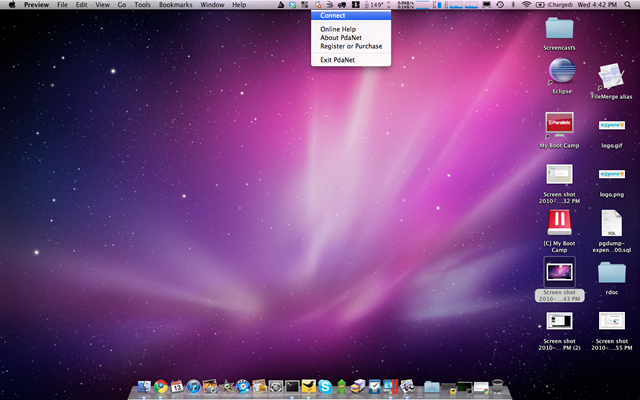This screenshot has height=400, width=640.
Task: Open the Trash in the Dock
Action: click(498, 386)
